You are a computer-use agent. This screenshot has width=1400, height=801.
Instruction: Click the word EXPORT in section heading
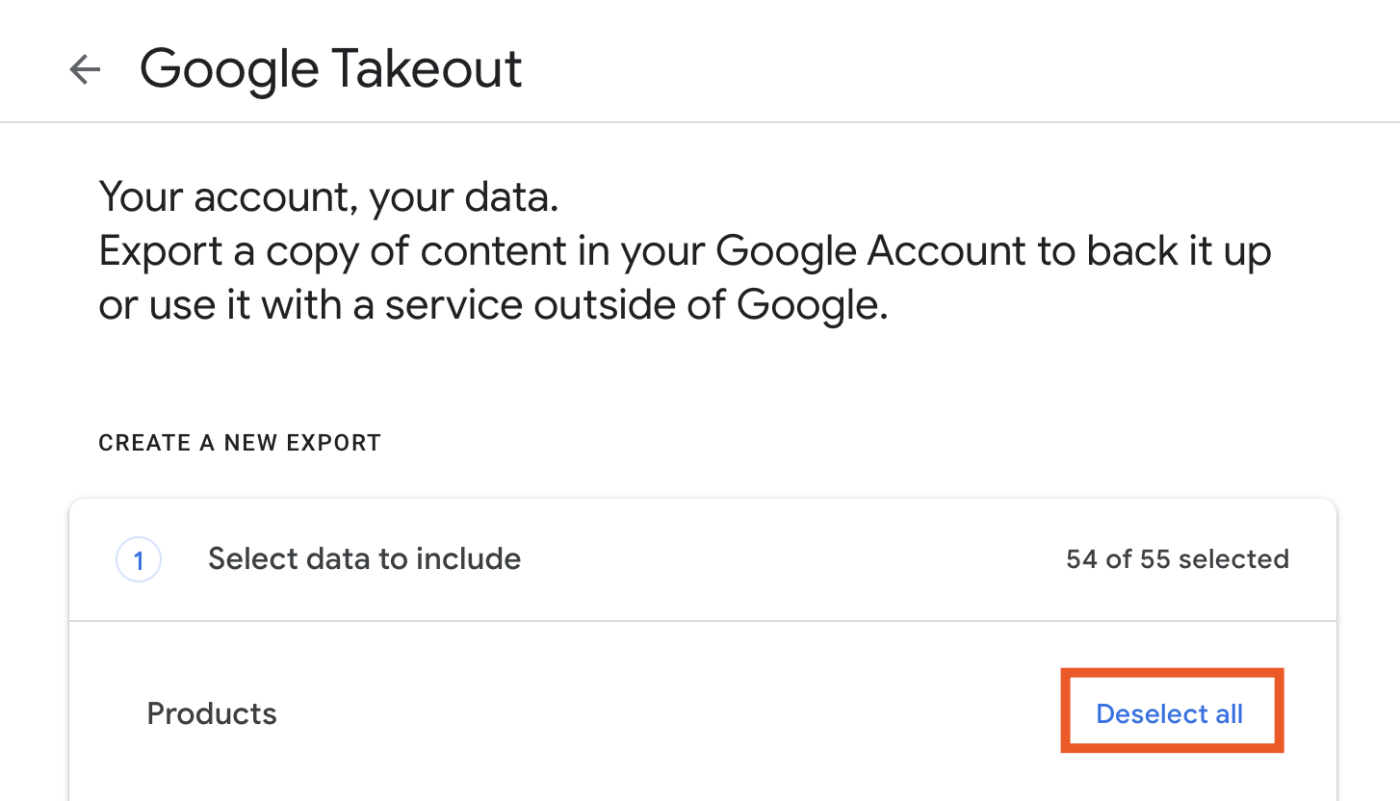click(x=335, y=443)
